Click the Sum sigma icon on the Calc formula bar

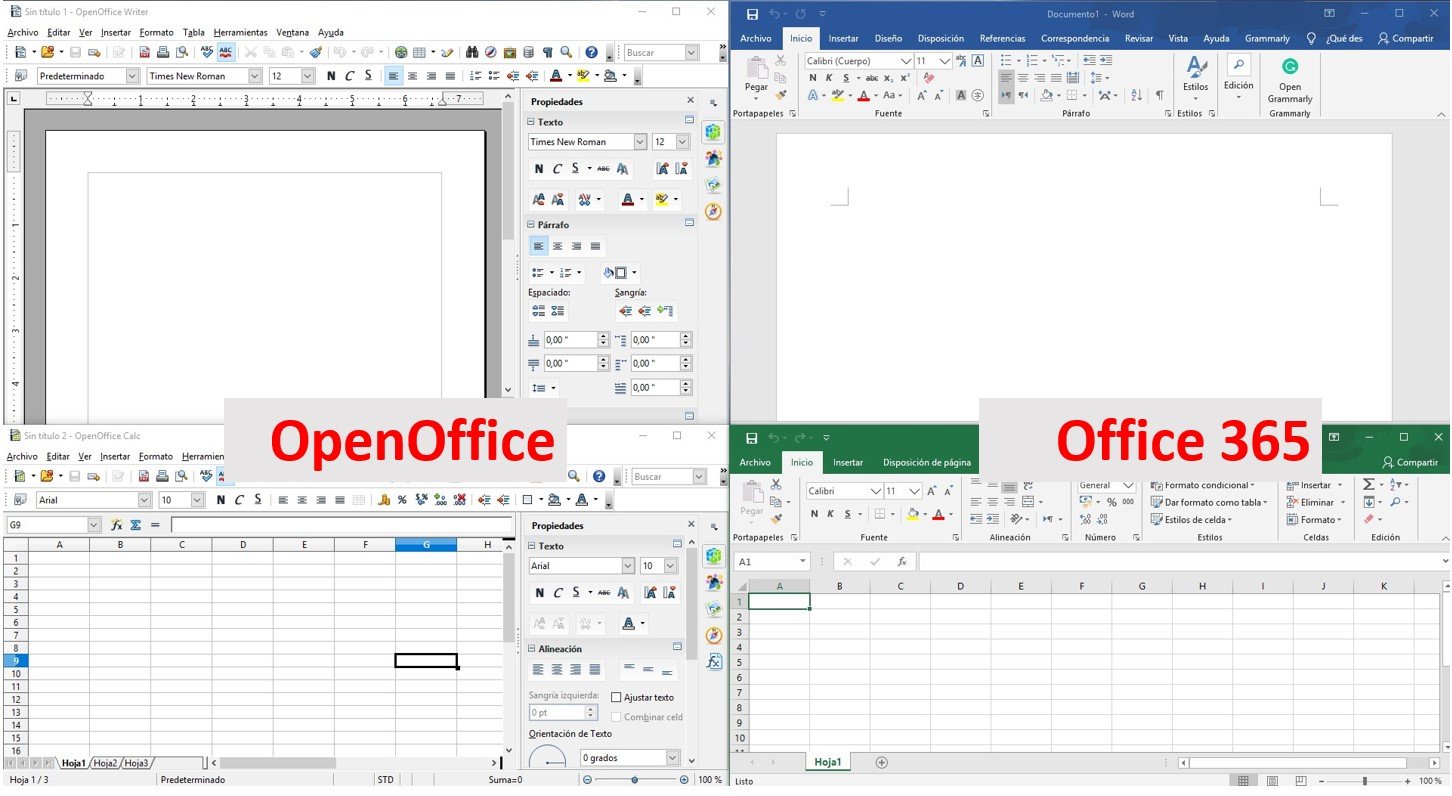coord(135,524)
